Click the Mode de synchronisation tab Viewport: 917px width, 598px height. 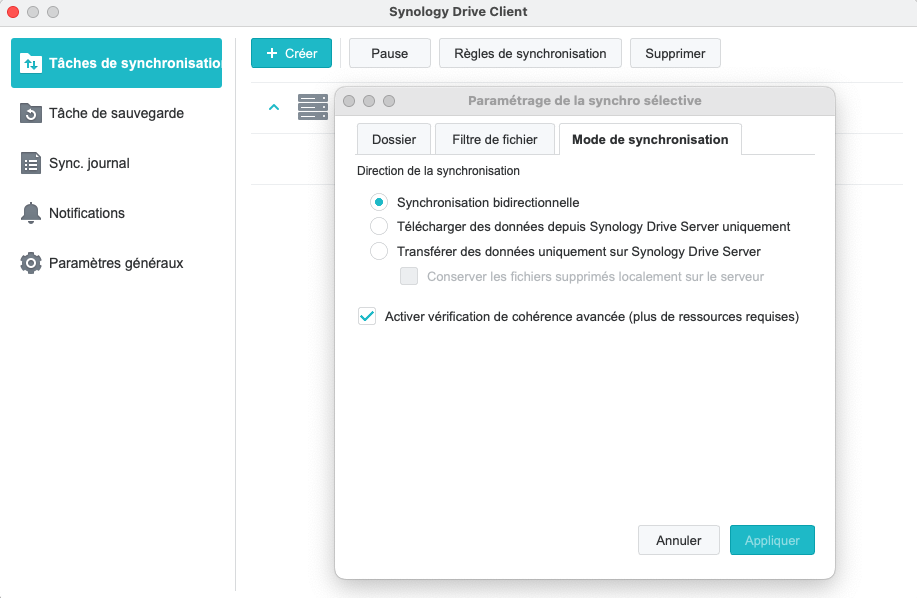click(x=650, y=140)
